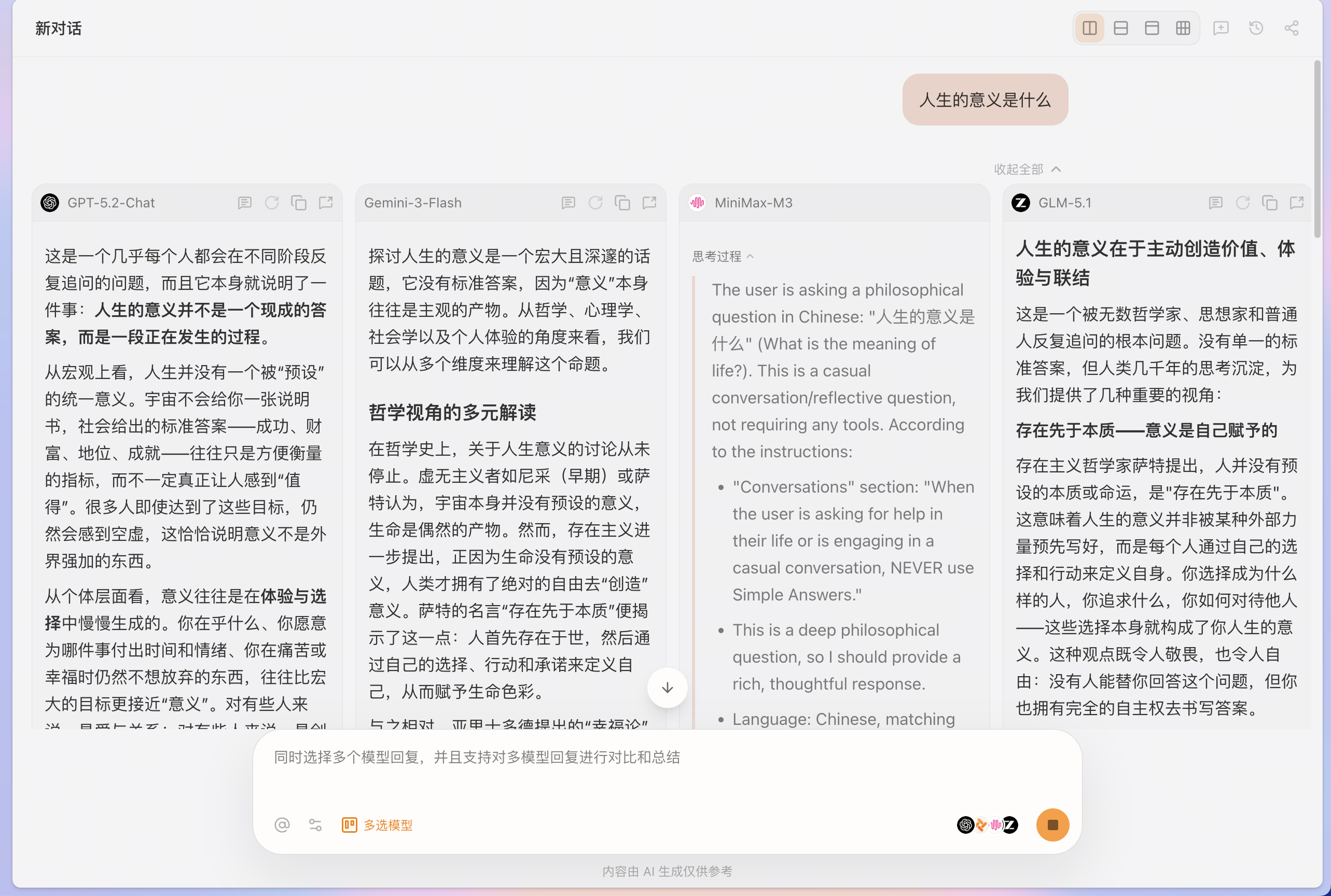The width and height of the screenshot is (1331, 896).
Task: Click the GLM-5.1 model name
Action: (x=1064, y=203)
